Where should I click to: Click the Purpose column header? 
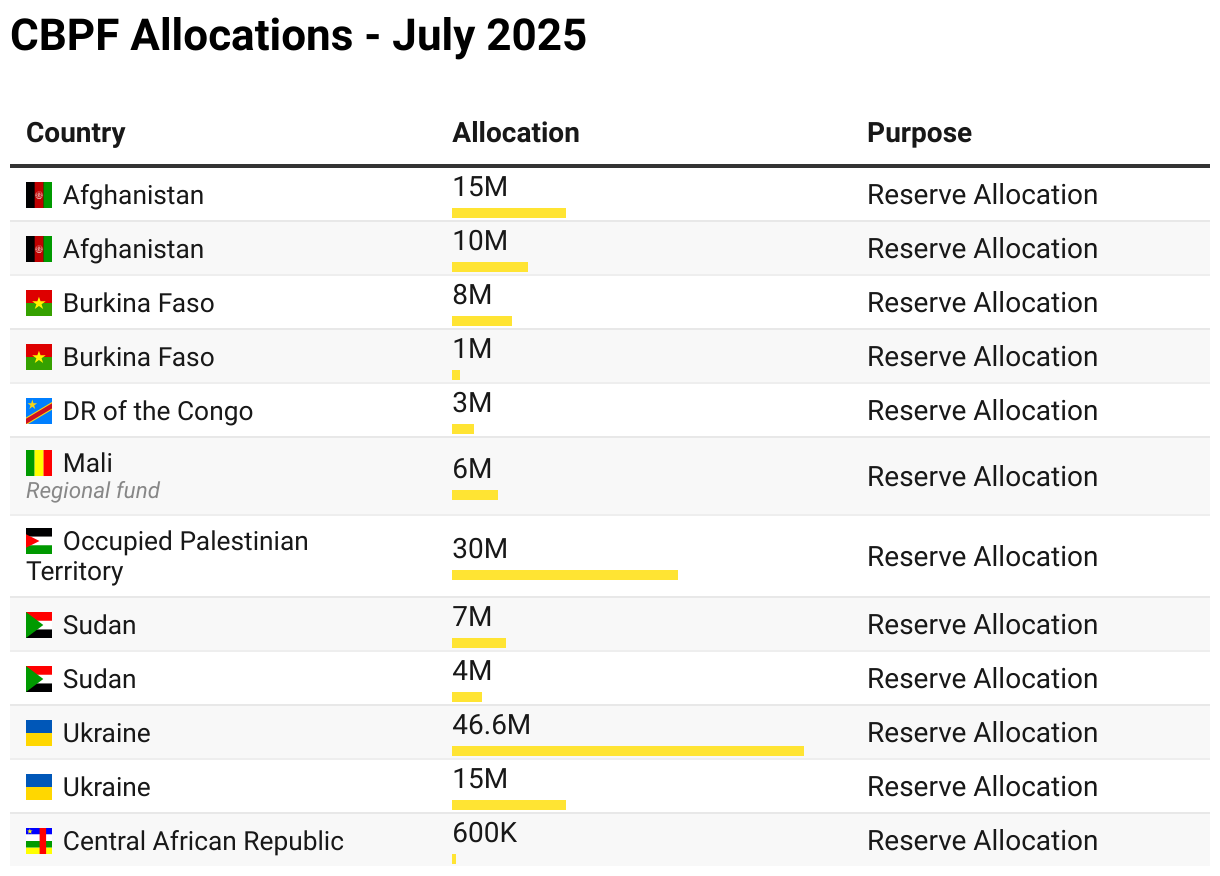tap(919, 133)
